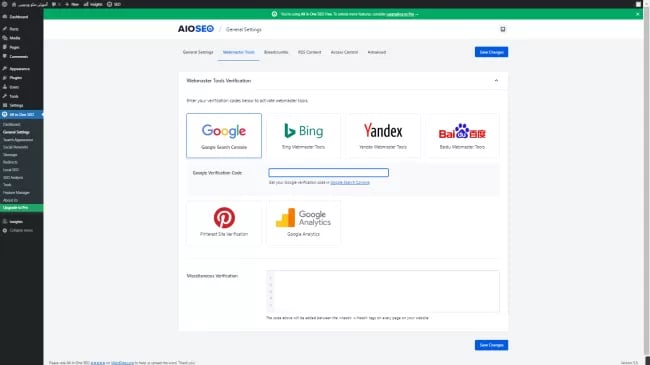The image size is (650, 365).
Task: Dismiss the green upgrade notice banner
Action: click(x=638, y=14)
